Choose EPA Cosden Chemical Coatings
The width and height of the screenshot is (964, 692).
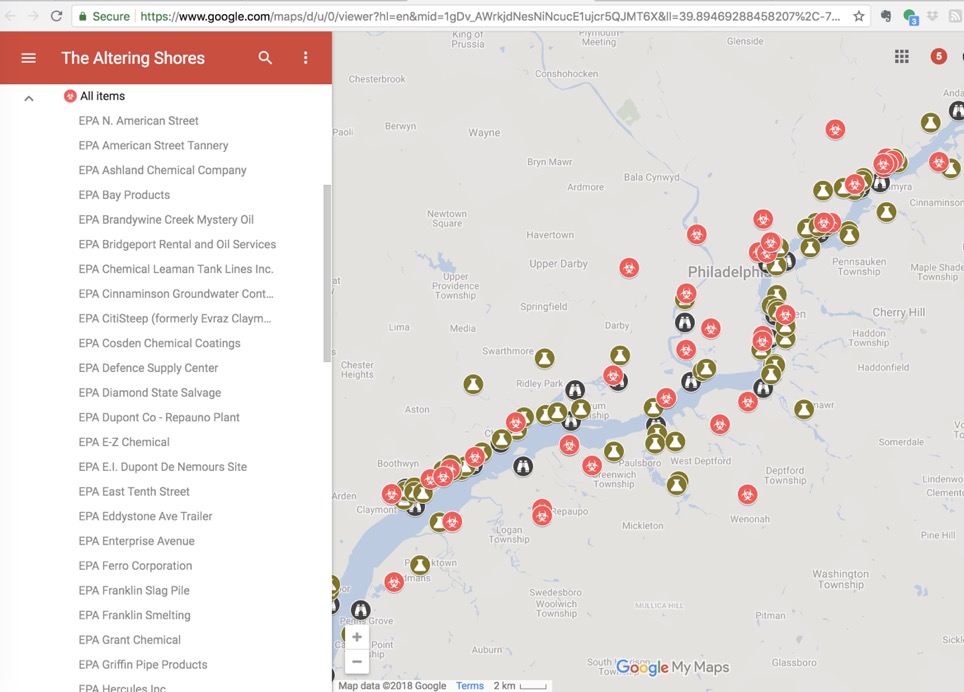tap(159, 343)
